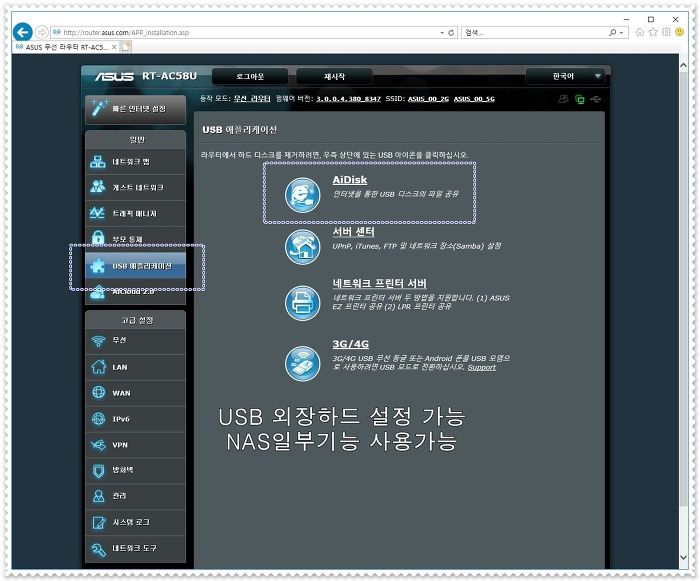The image size is (700, 581).
Task: Click the search magnifier icon
Action: tap(612, 33)
